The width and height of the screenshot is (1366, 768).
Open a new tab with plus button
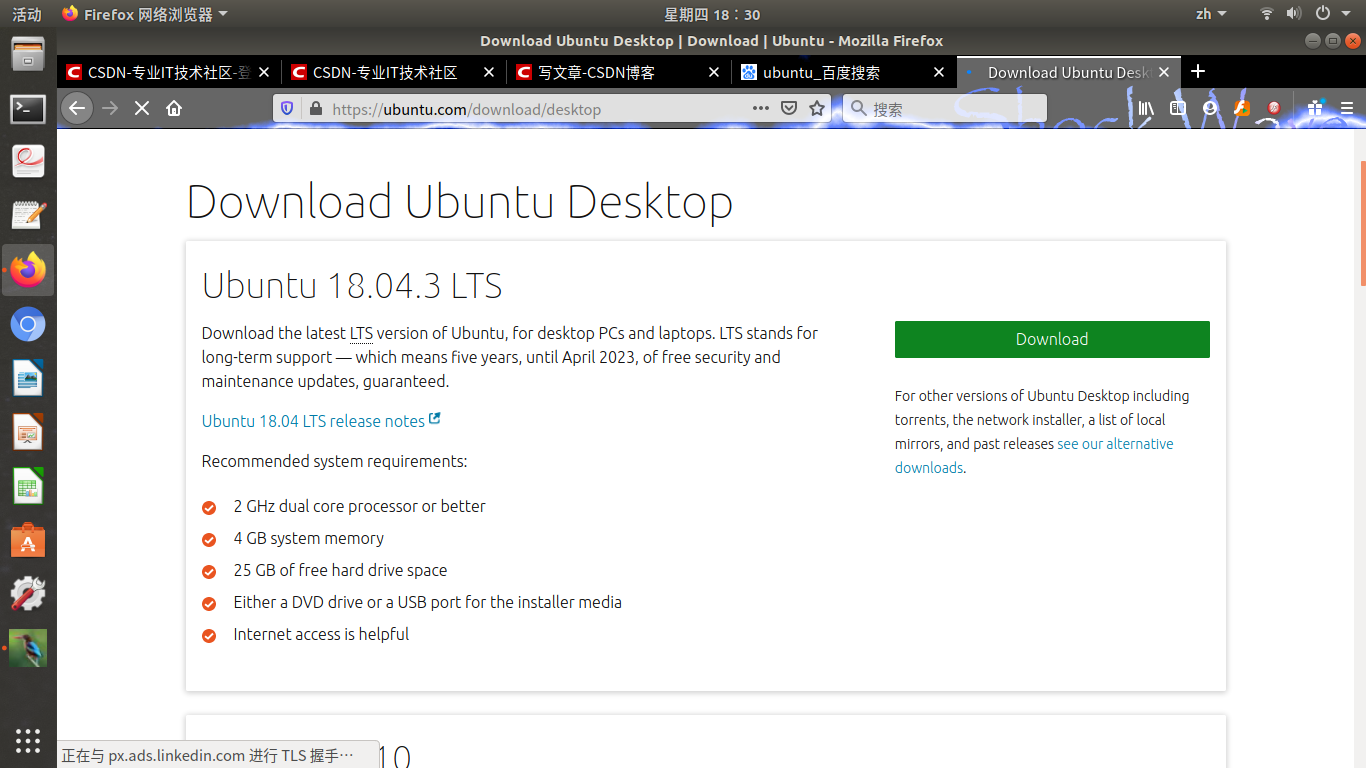tap(1198, 71)
